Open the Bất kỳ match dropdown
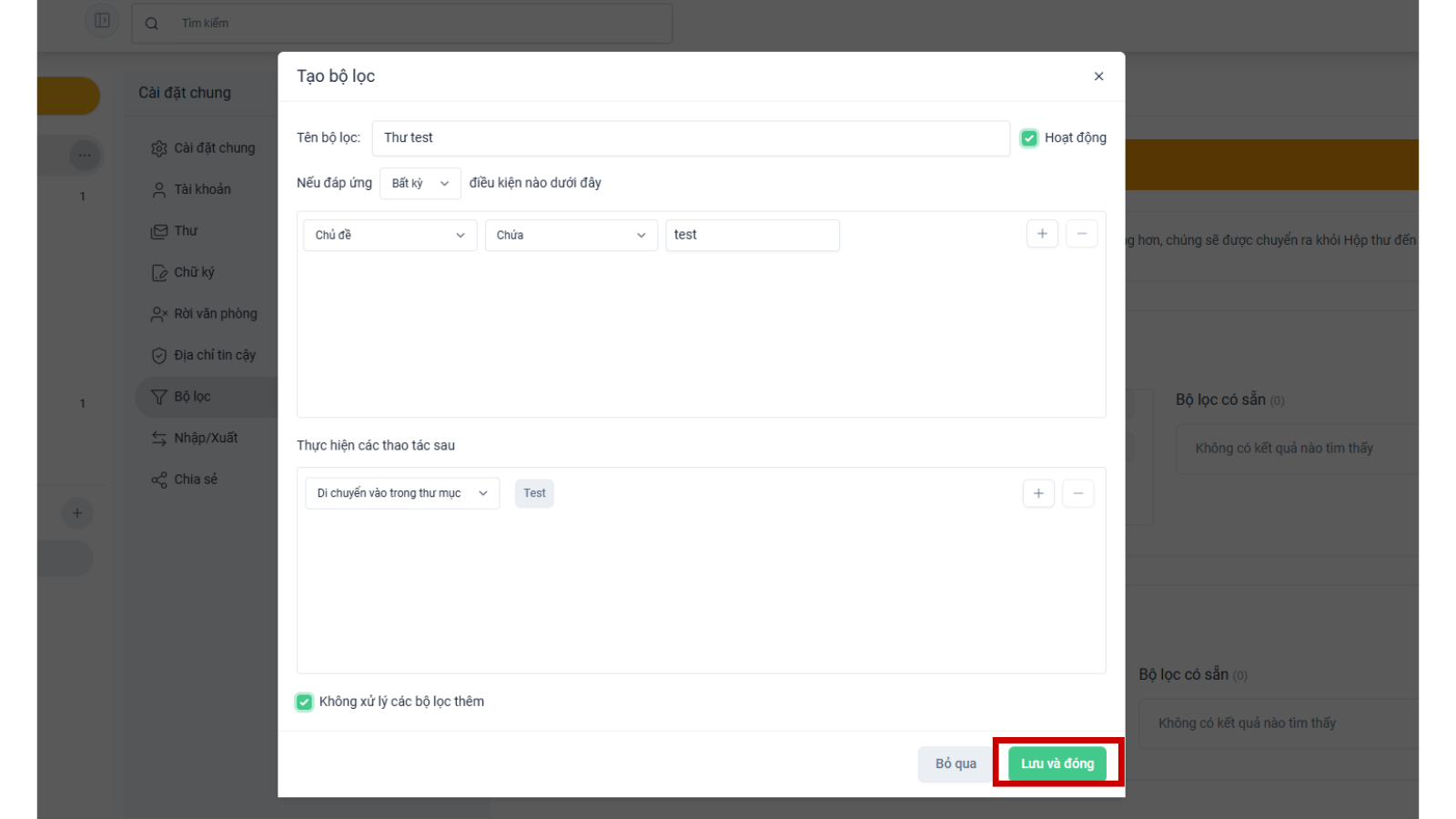This screenshot has height=819, width=1456. (420, 183)
